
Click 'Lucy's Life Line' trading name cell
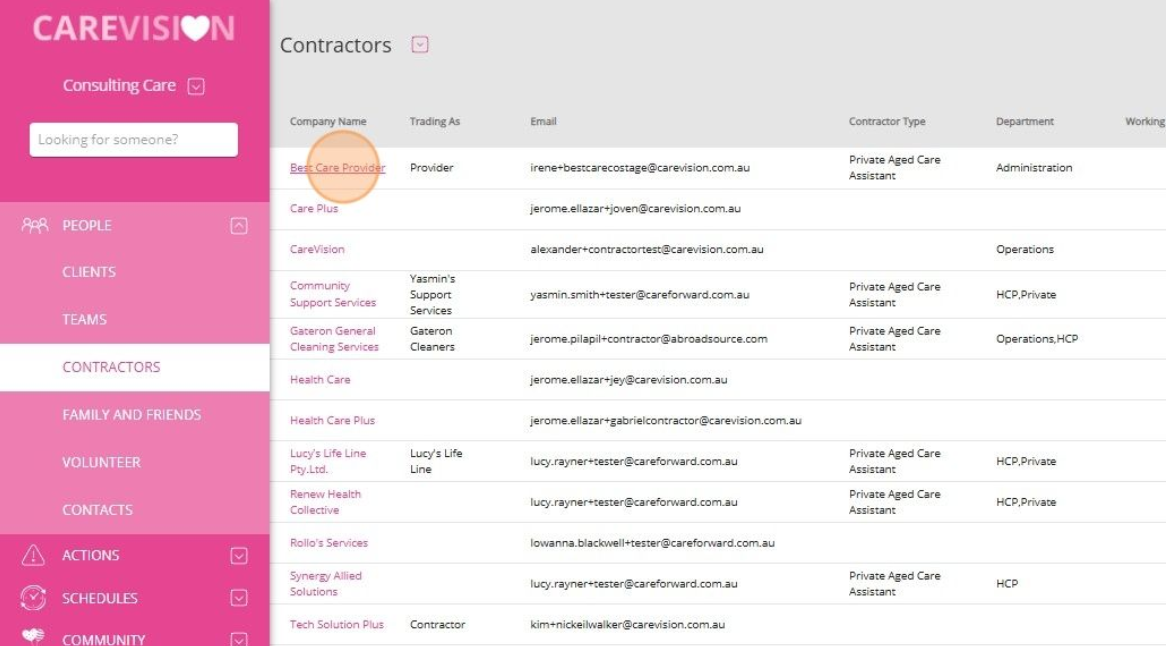(x=437, y=462)
